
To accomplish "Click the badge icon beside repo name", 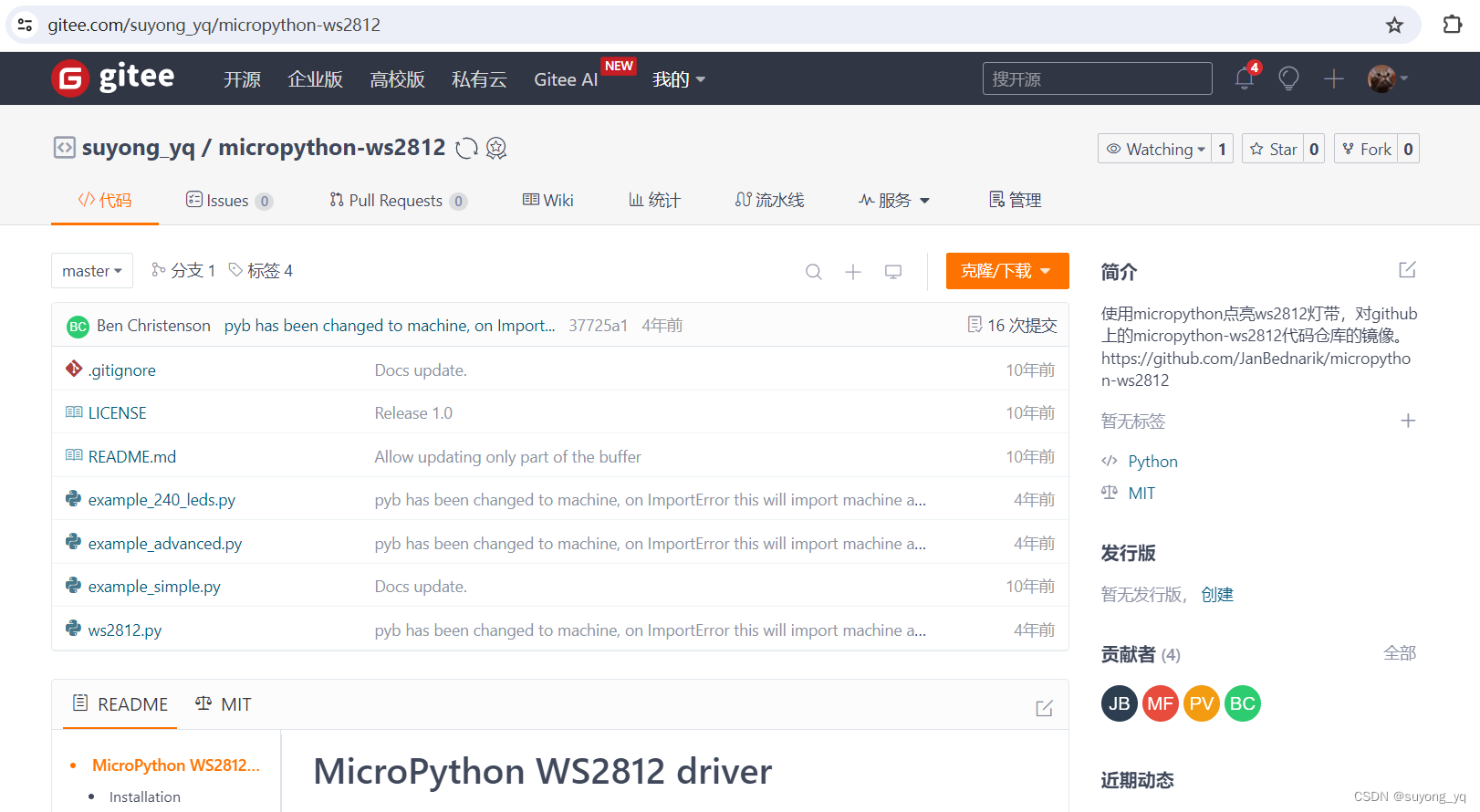I will click(496, 148).
